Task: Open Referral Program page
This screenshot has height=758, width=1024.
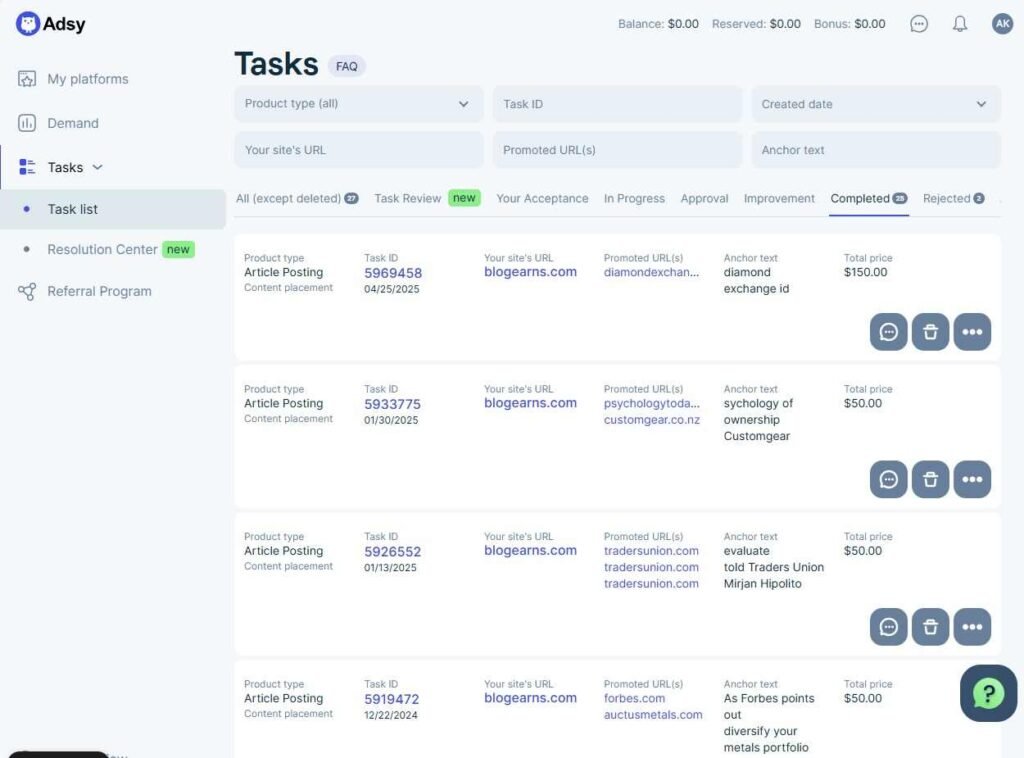Action: click(x=99, y=291)
